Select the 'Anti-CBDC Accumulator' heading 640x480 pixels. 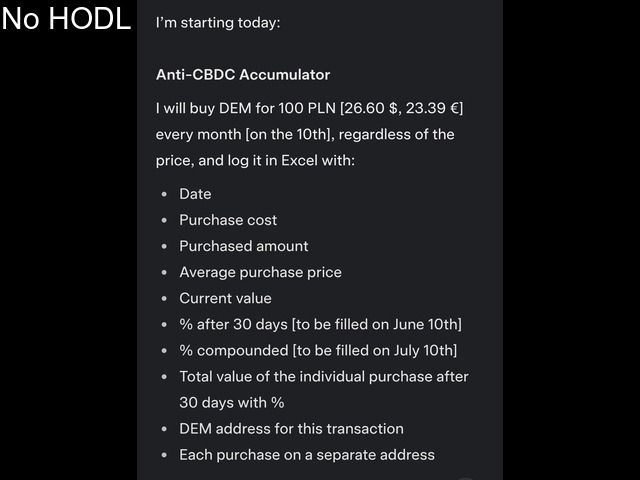pos(243,75)
